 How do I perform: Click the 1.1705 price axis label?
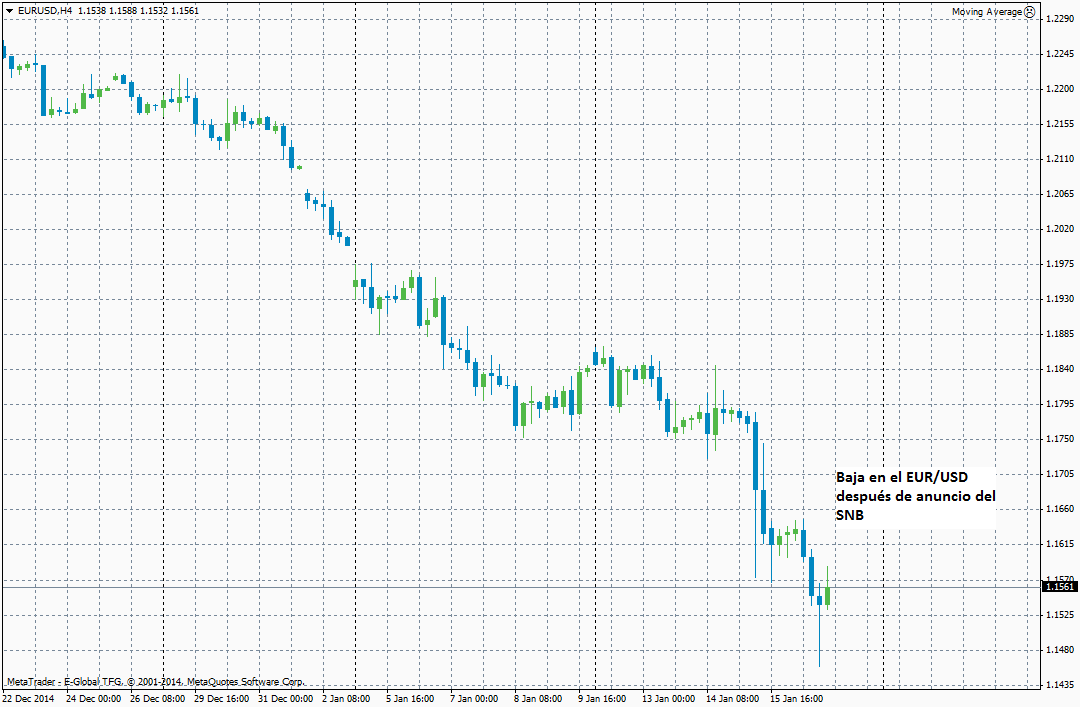click(x=1059, y=474)
